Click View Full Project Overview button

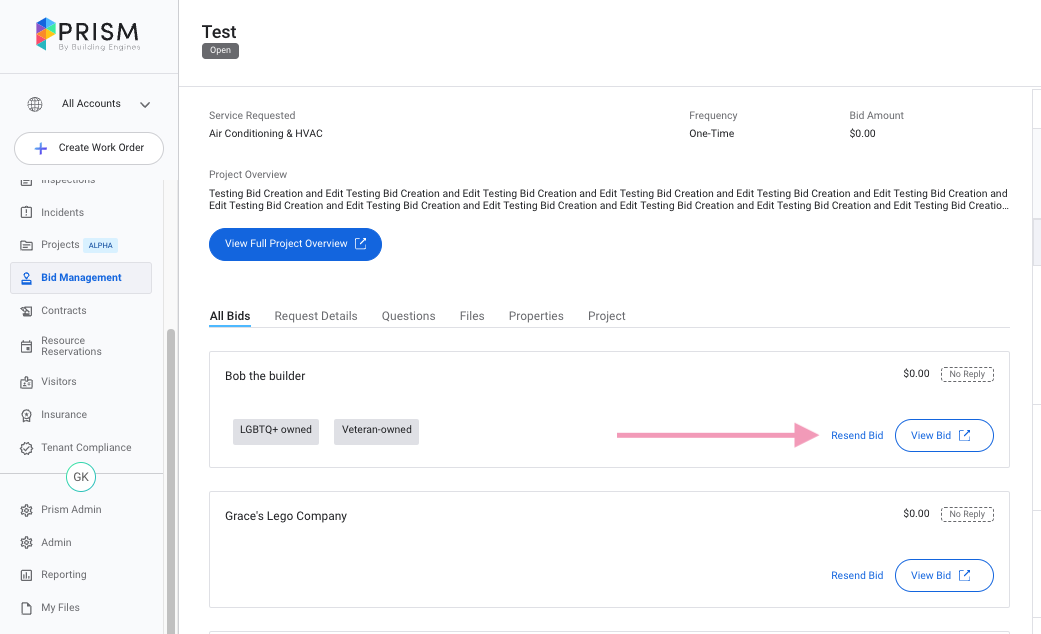coord(295,244)
